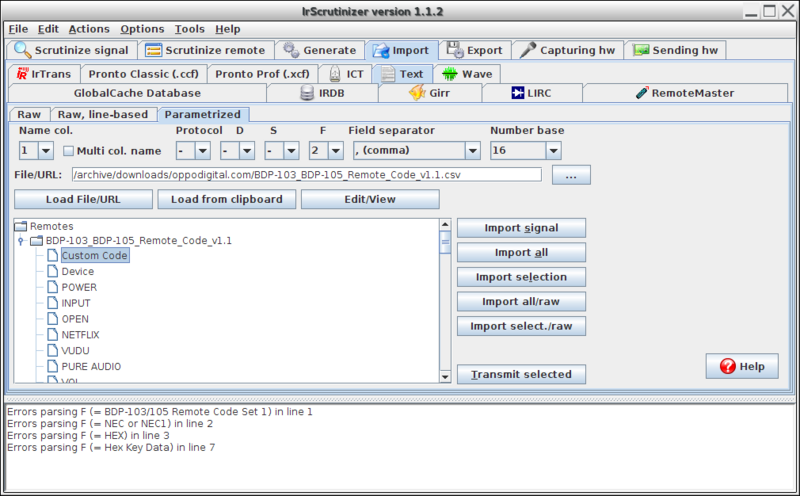Click Import signal button

click(521, 228)
